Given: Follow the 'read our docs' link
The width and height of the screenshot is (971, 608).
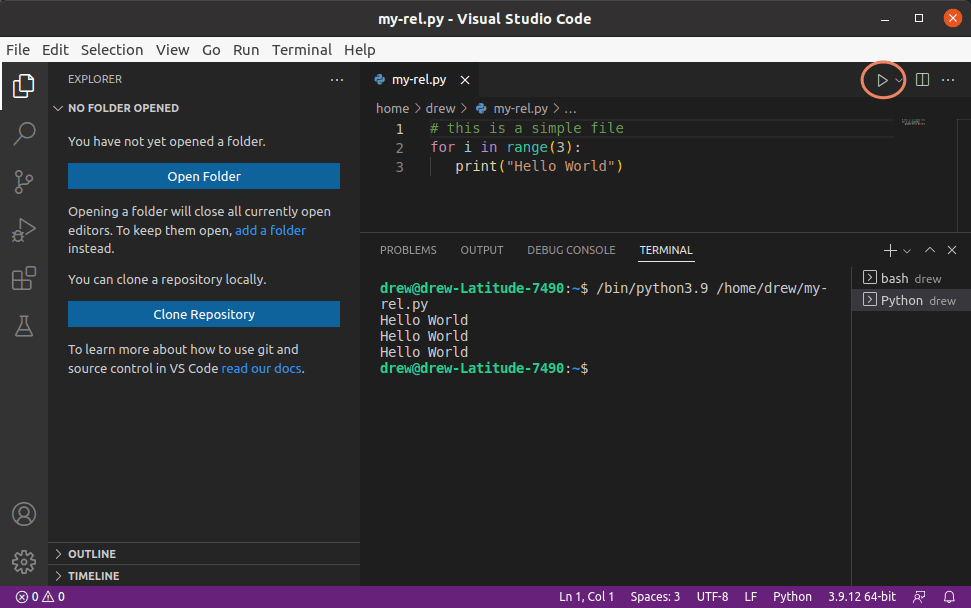Looking at the screenshot, I should click(x=261, y=368).
